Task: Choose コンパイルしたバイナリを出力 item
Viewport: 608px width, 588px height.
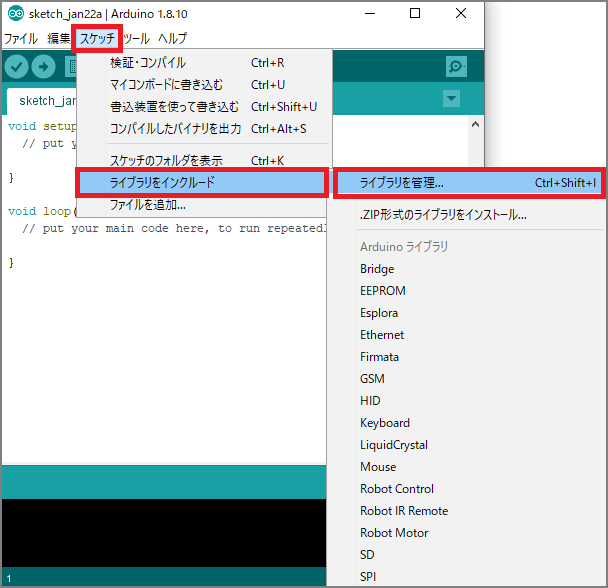Action: pyautogui.click(x=204, y=129)
